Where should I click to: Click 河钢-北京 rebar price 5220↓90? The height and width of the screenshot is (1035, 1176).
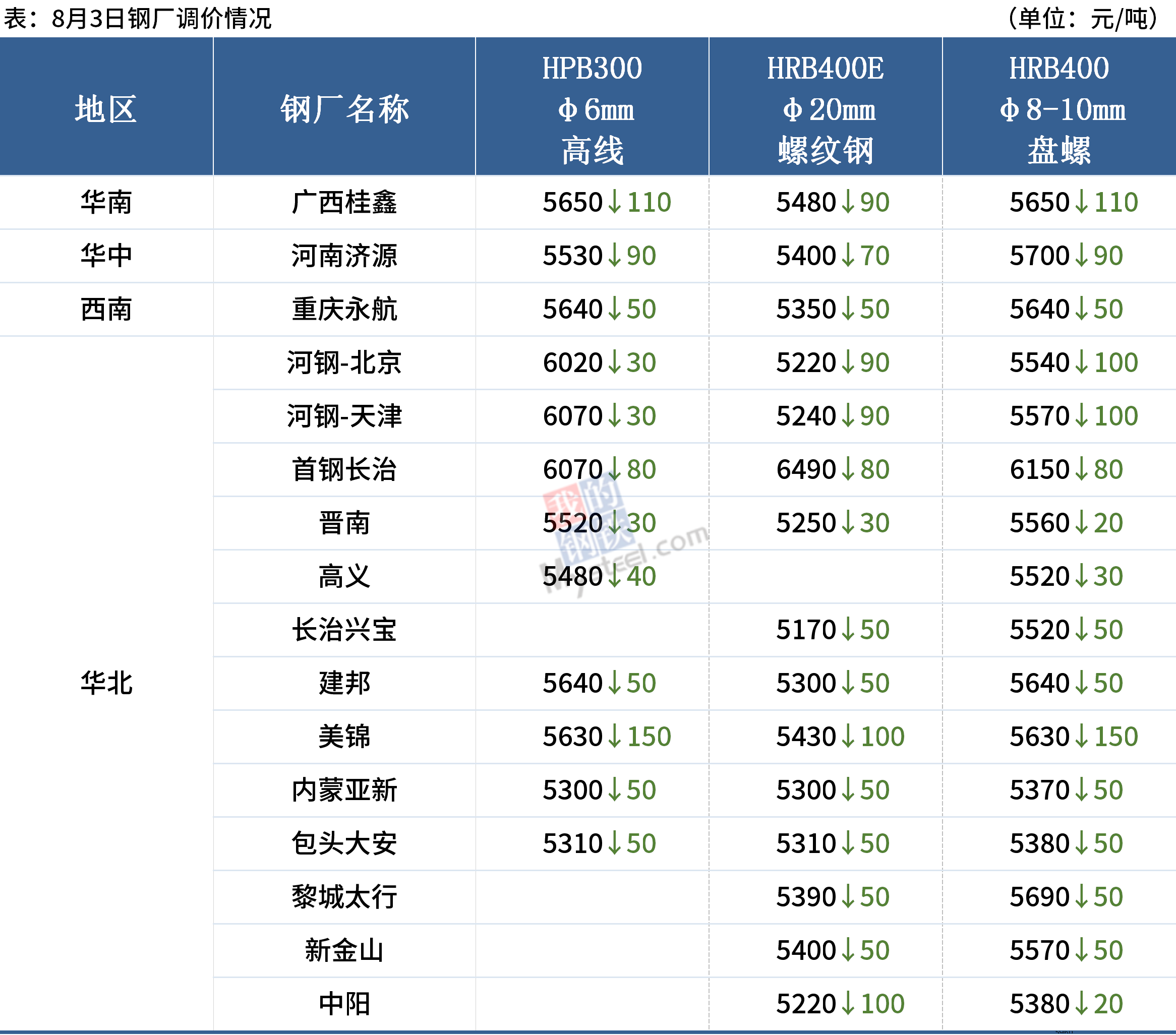(x=833, y=362)
